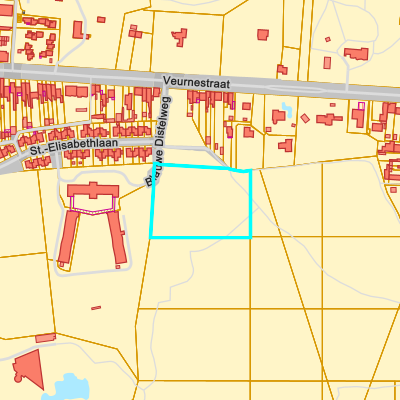
Task: Click the right wing of the U-shaped building
Action: [x=117, y=237]
